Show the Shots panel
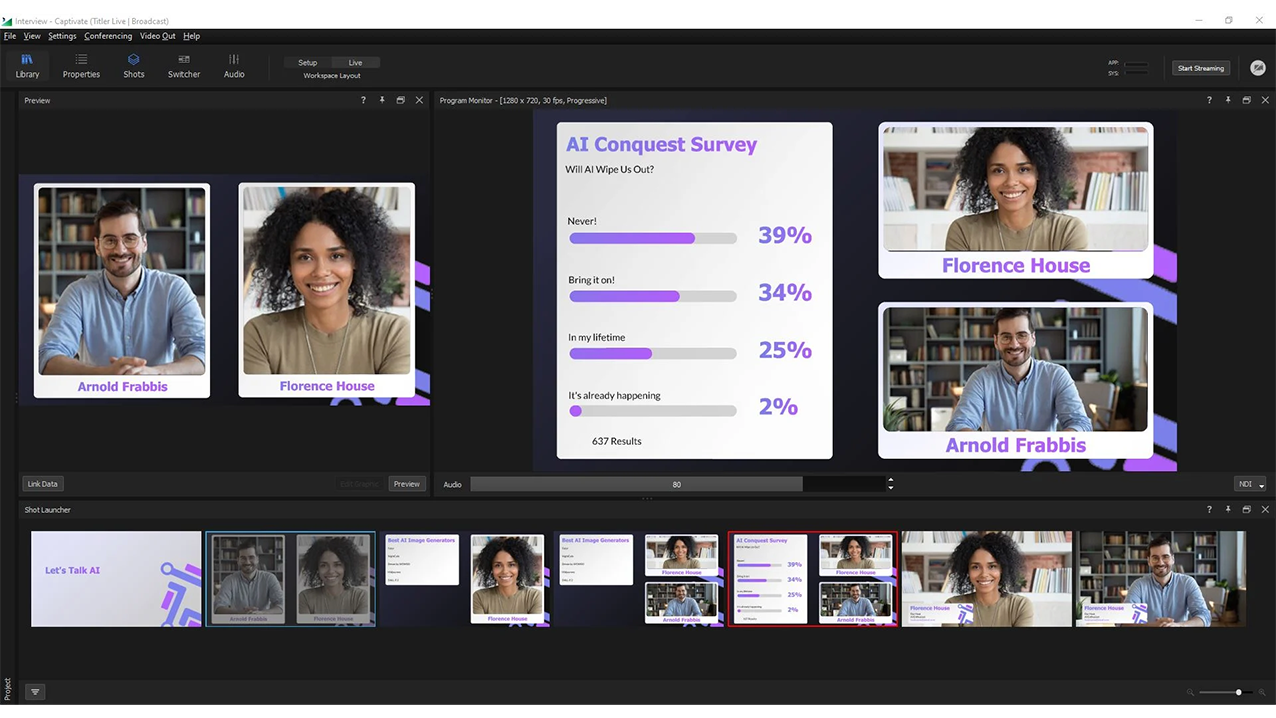This screenshot has width=1276, height=718. click(x=133, y=66)
